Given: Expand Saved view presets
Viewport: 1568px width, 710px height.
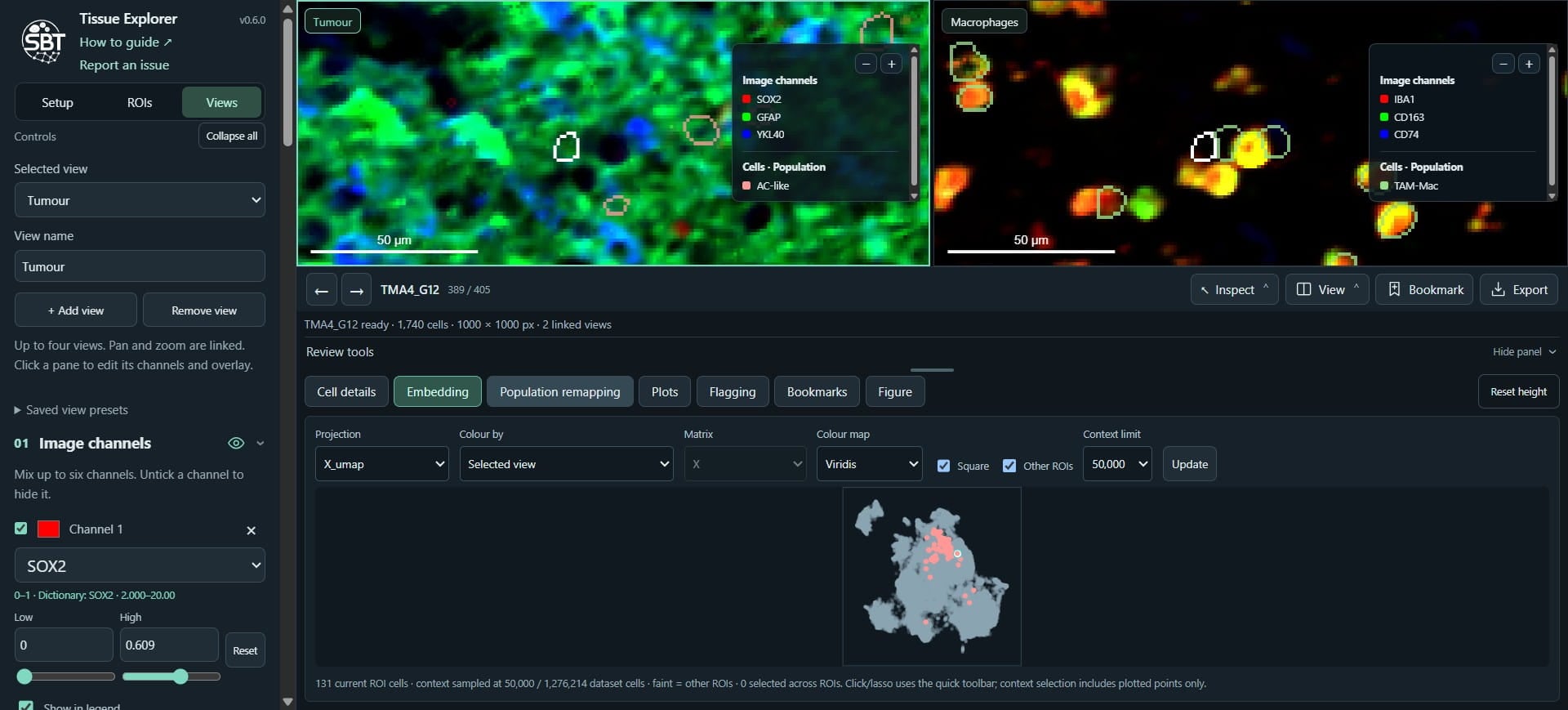Looking at the screenshot, I should click(71, 410).
